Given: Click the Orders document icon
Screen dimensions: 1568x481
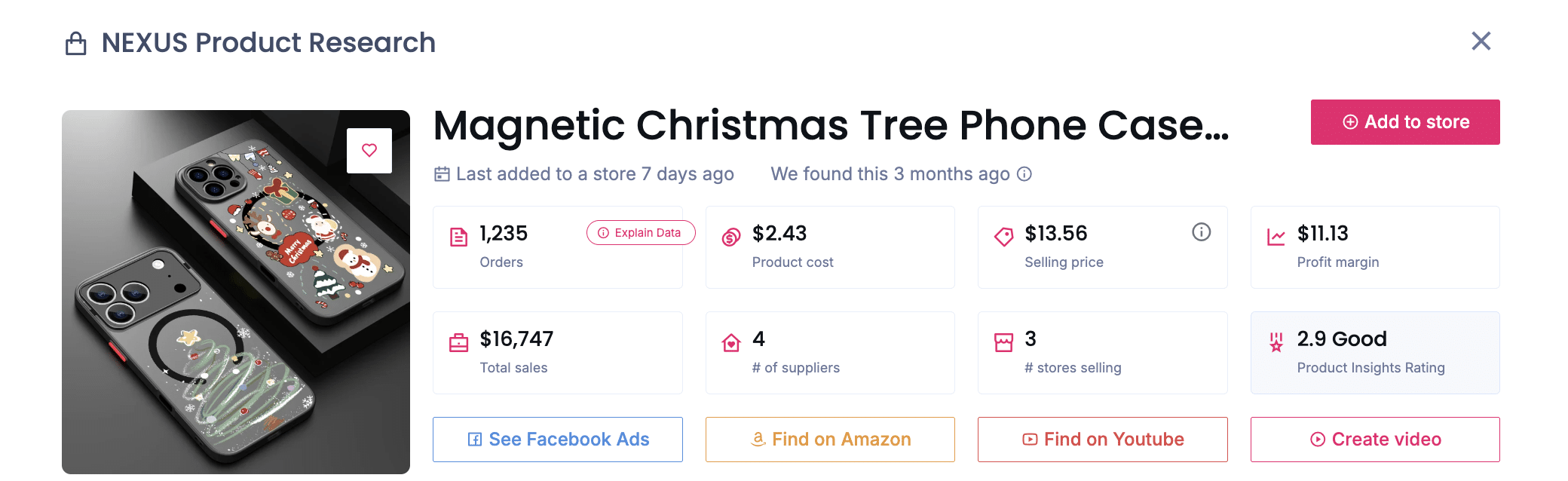Looking at the screenshot, I should (458, 237).
